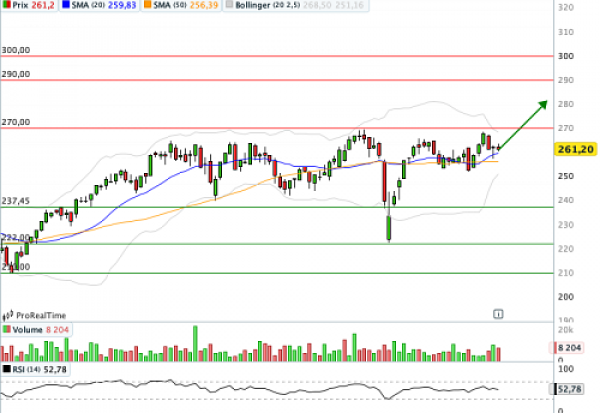
Task: Click the tallest green volume bar
Action: (196, 342)
